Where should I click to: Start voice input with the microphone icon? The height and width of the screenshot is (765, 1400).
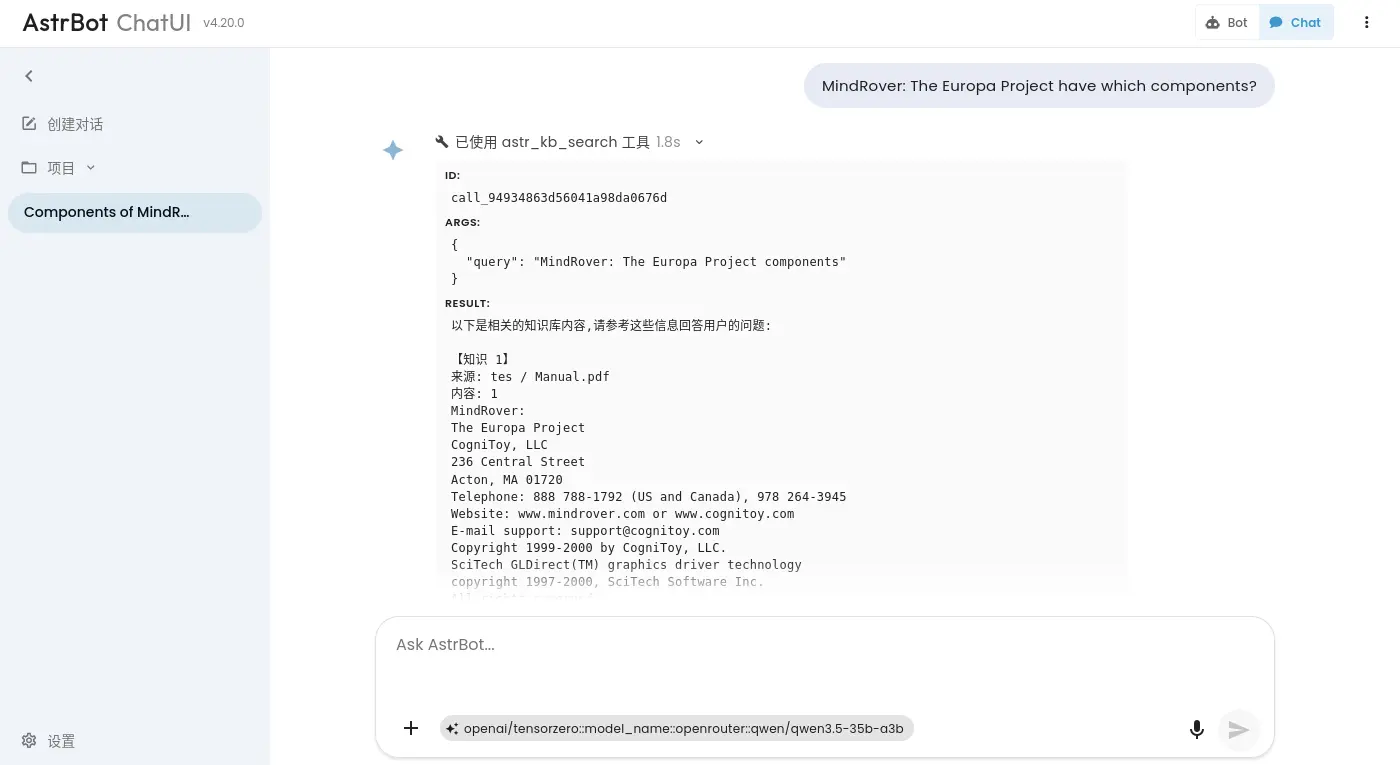(1196, 729)
